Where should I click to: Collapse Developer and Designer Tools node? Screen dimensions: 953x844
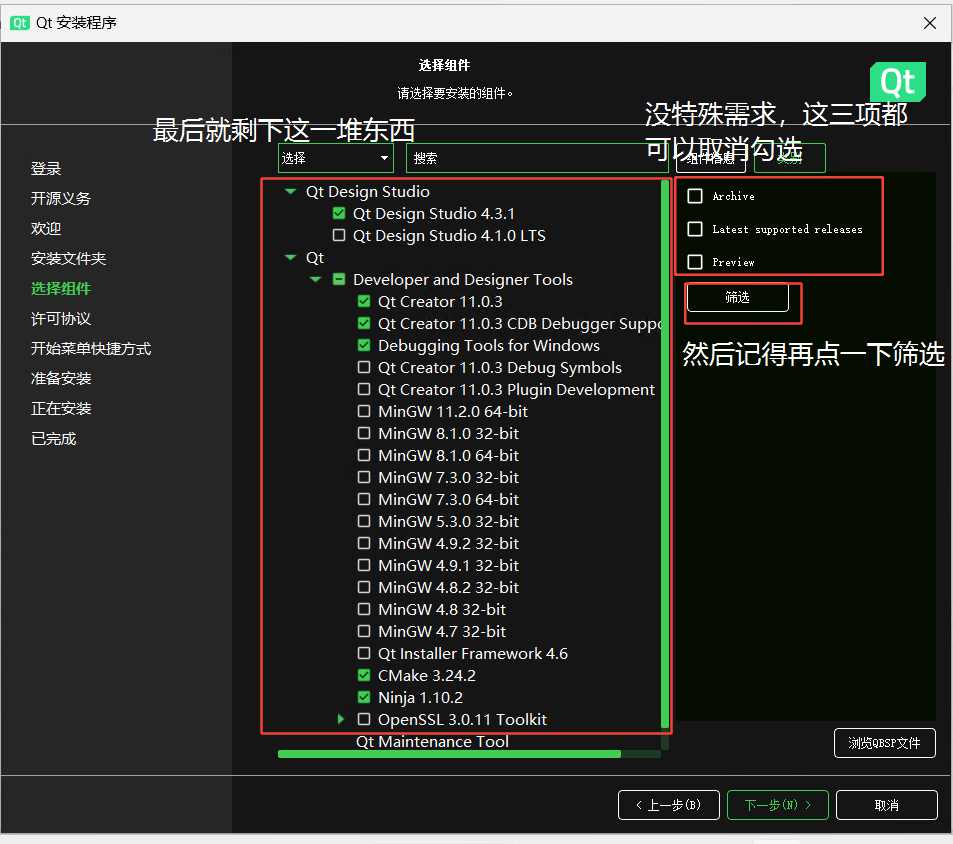click(x=315, y=280)
